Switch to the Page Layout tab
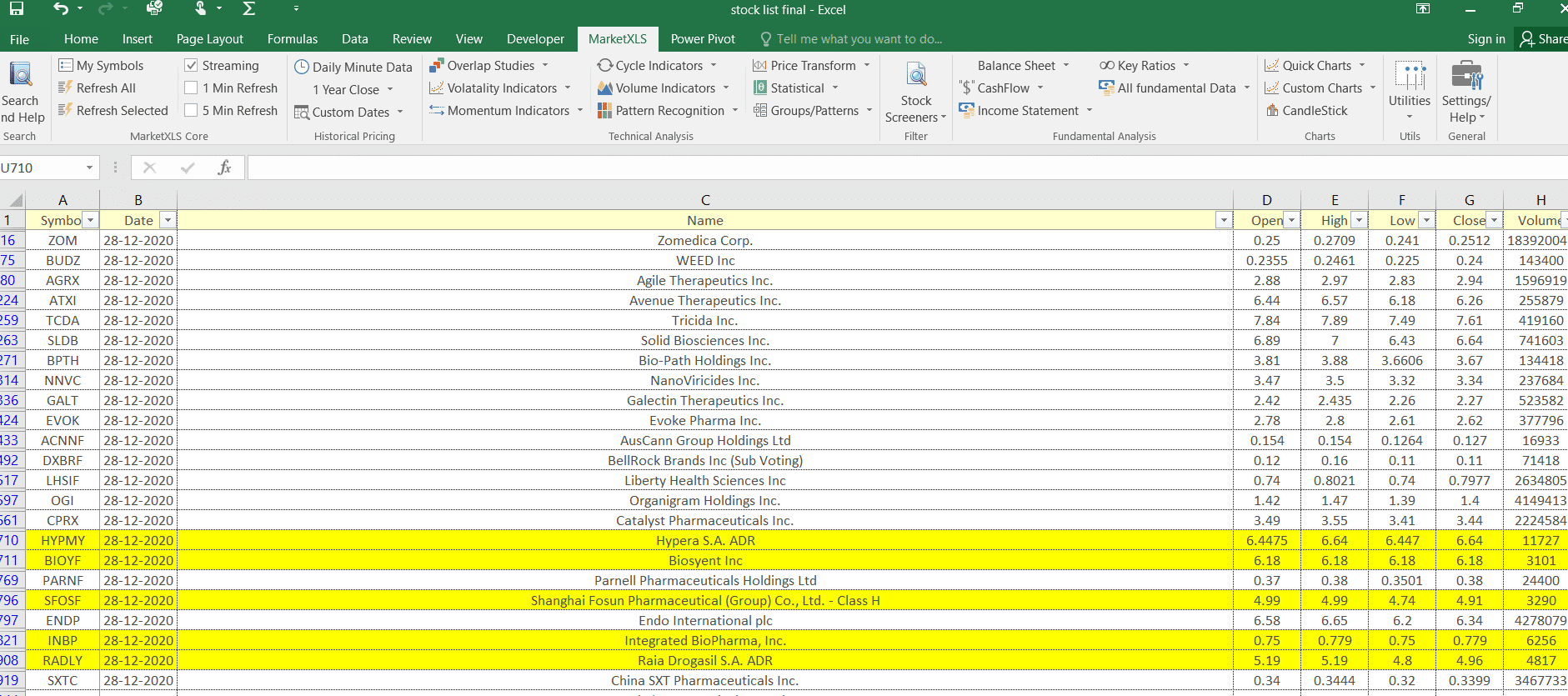1568x696 pixels. 210,39
